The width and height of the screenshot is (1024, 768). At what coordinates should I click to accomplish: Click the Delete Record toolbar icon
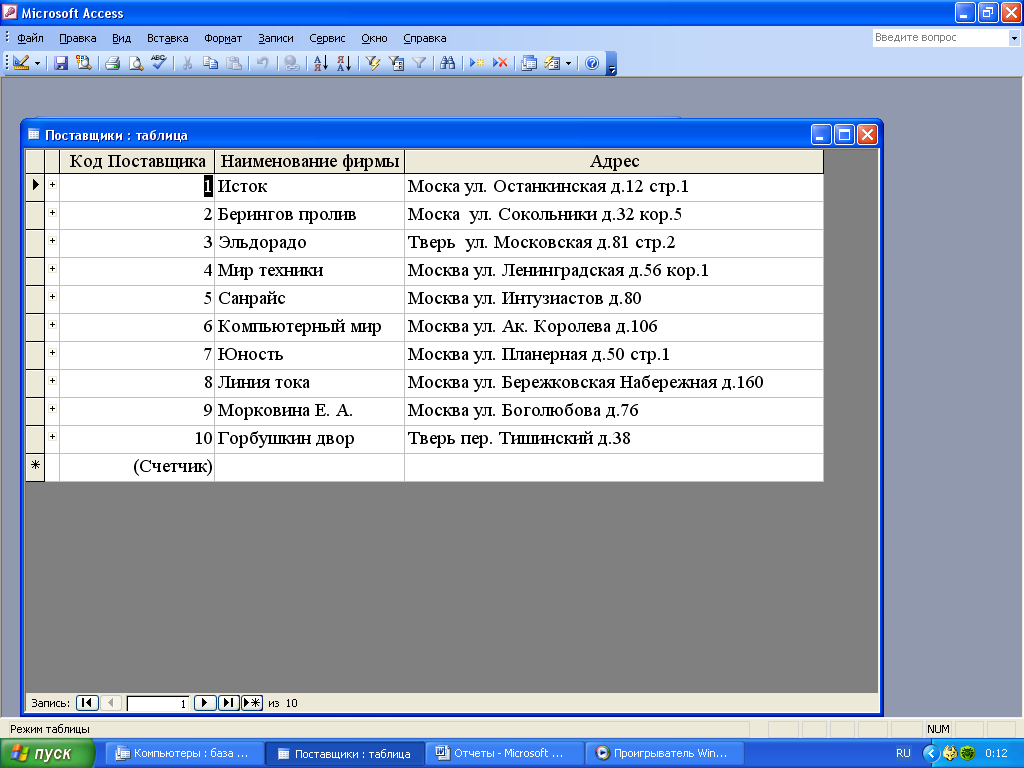500,63
